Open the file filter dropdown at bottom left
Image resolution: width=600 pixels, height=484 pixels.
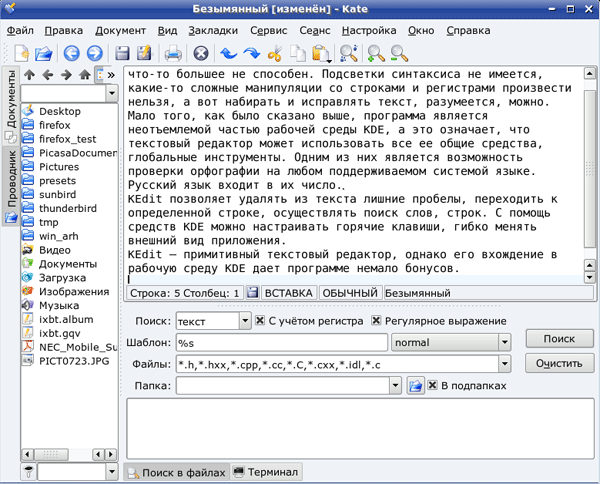tap(112, 471)
